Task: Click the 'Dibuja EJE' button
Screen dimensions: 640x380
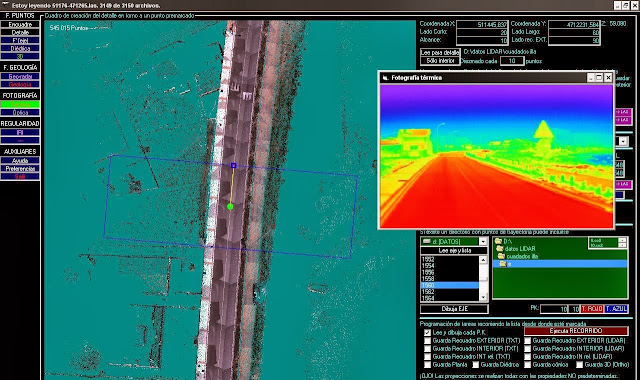Action: pyautogui.click(x=454, y=309)
